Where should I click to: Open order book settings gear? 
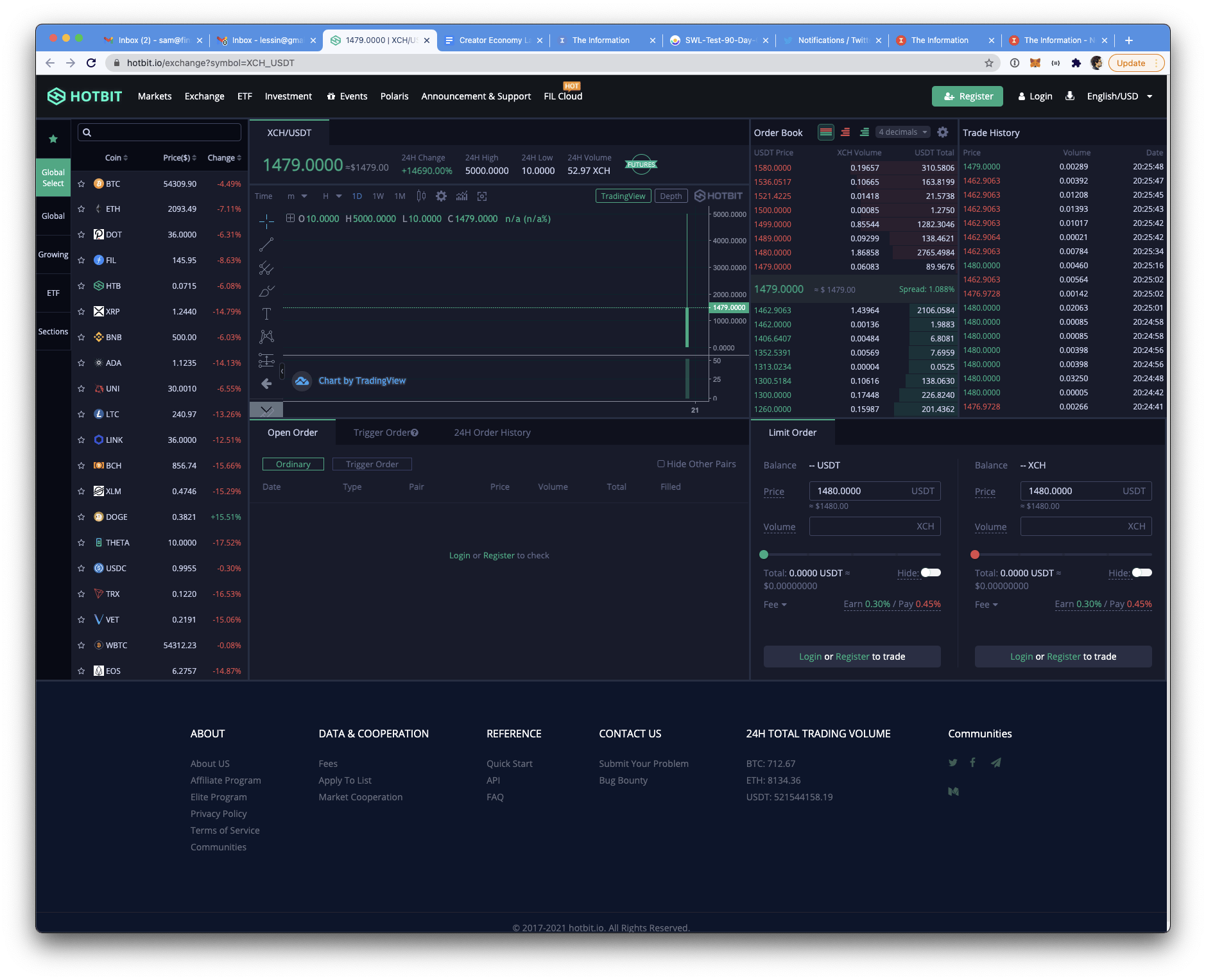942,132
